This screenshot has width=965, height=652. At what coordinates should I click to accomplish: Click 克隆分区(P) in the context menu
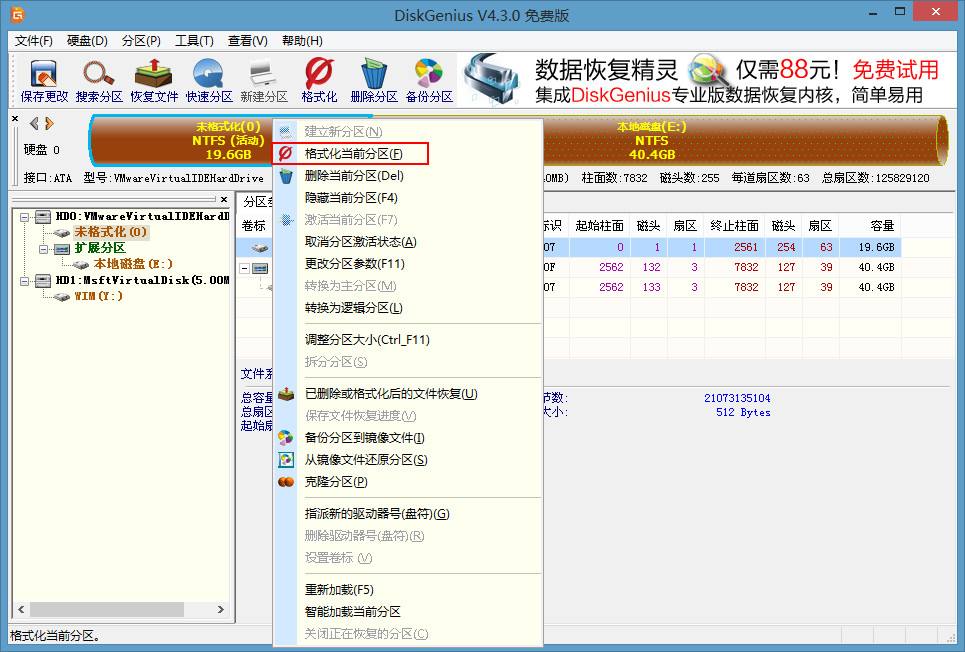[x=336, y=482]
